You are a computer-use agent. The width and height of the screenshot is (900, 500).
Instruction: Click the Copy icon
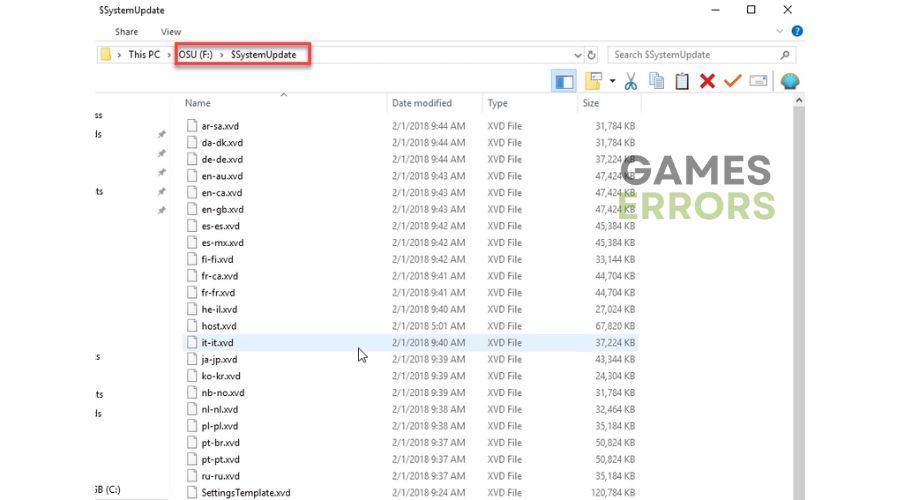(657, 81)
